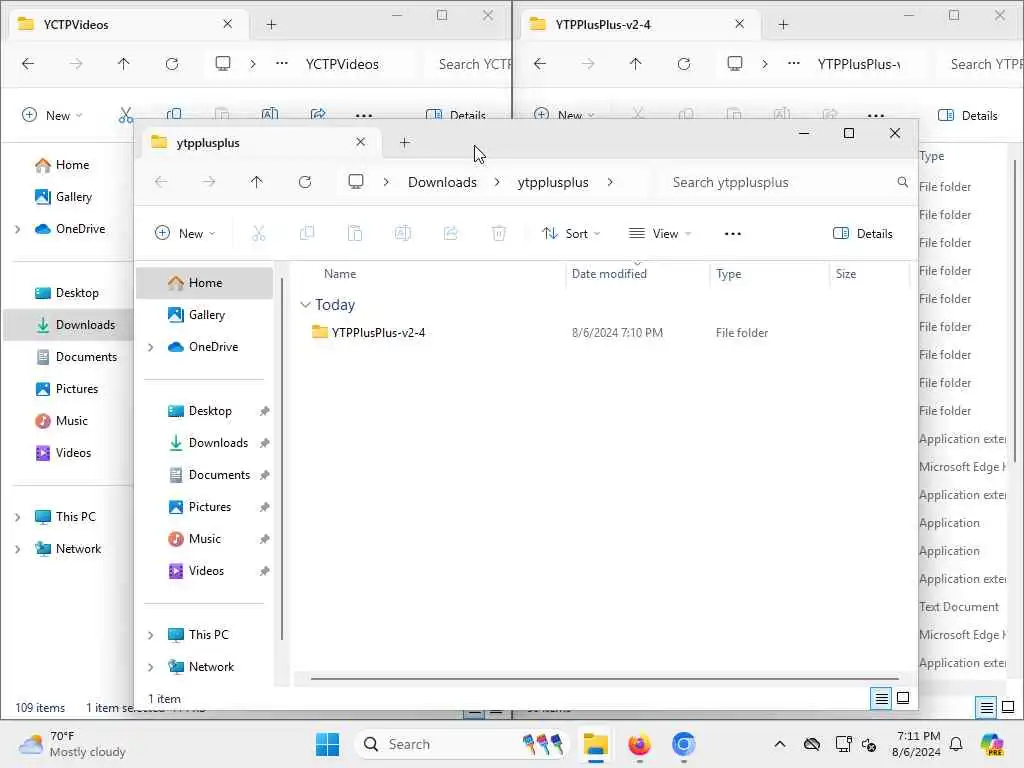Expand This PC in YCTPVideos sidebar
This screenshot has width=1024, height=768.
(18, 517)
